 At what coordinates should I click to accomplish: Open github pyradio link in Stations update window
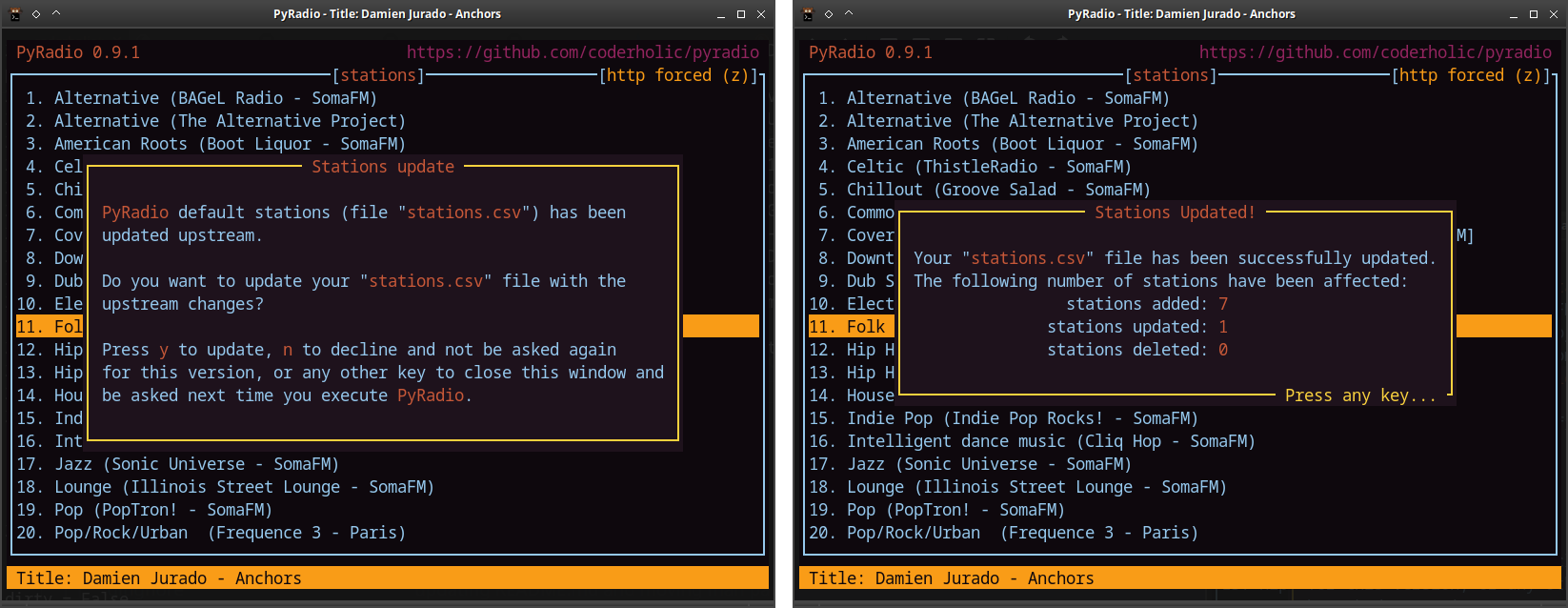[x=583, y=52]
